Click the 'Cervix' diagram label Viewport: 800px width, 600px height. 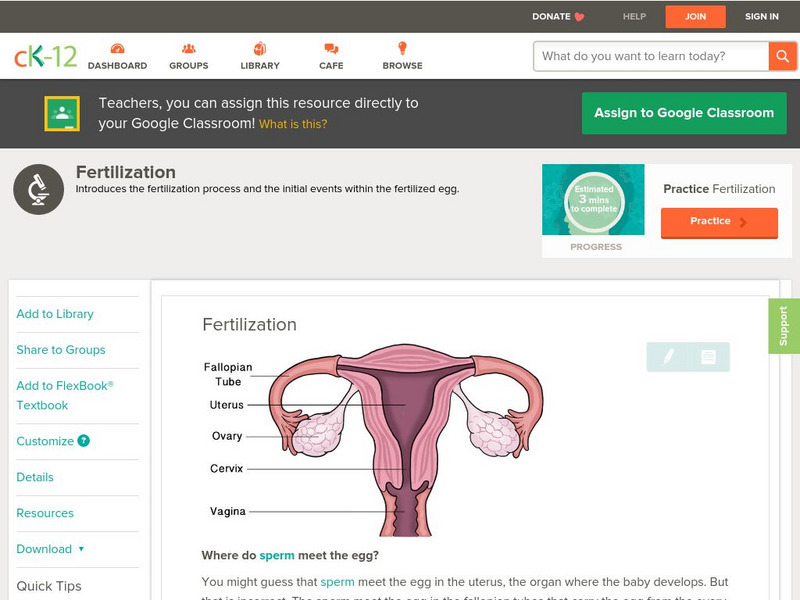tap(227, 468)
